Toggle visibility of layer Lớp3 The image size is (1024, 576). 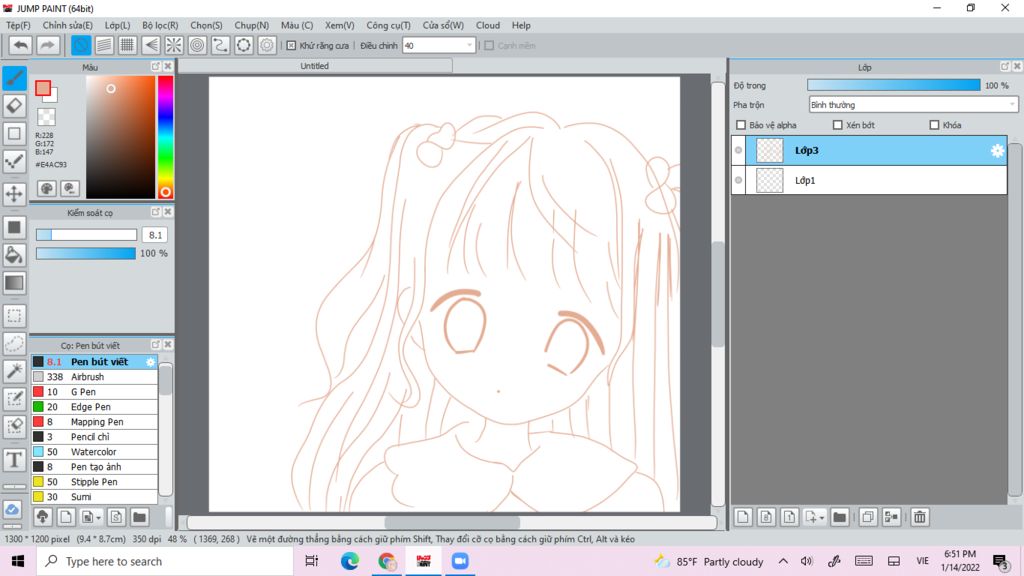tap(739, 150)
